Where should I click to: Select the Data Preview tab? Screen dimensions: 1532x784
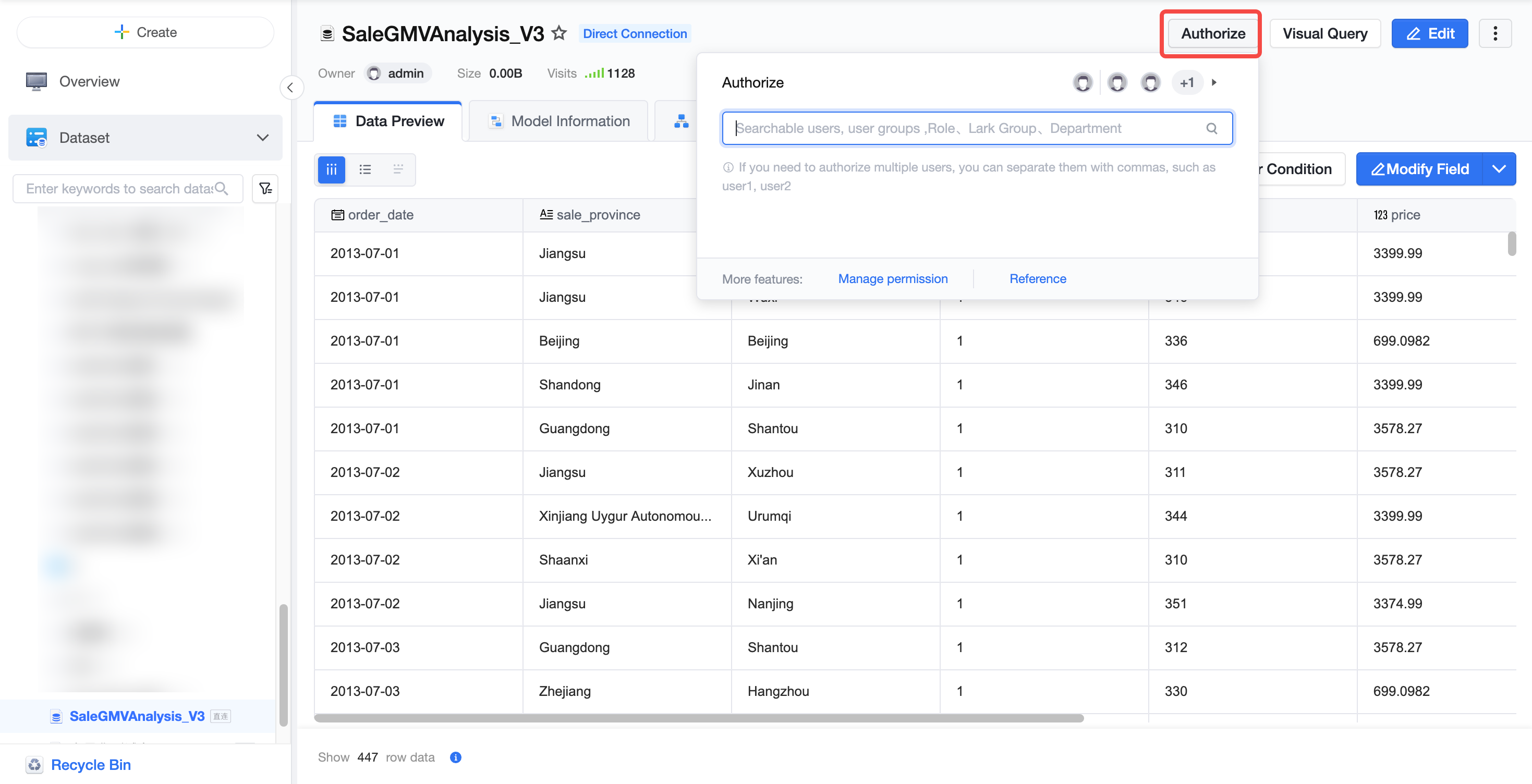coord(388,121)
